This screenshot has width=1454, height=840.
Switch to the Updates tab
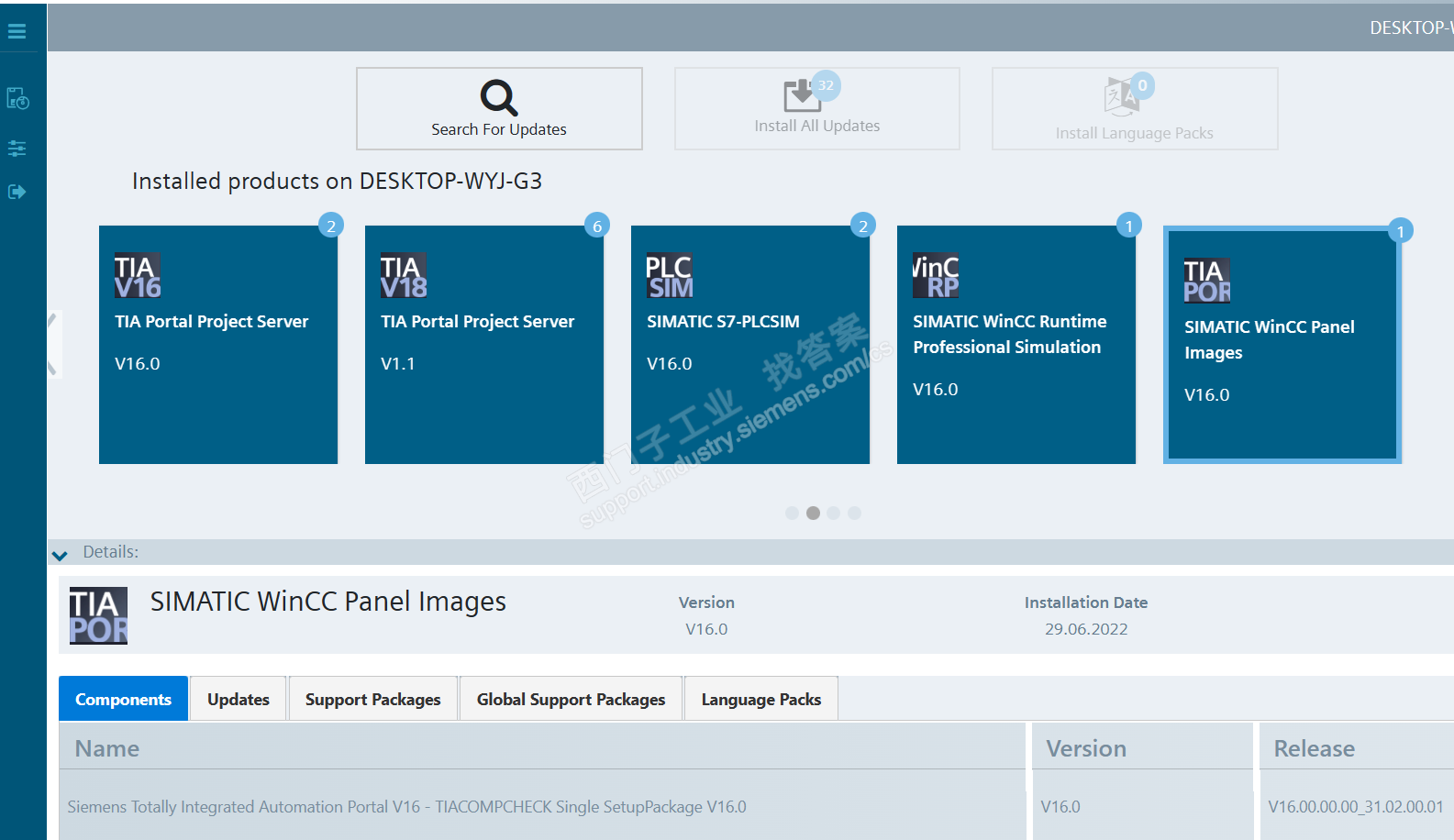coord(239,699)
